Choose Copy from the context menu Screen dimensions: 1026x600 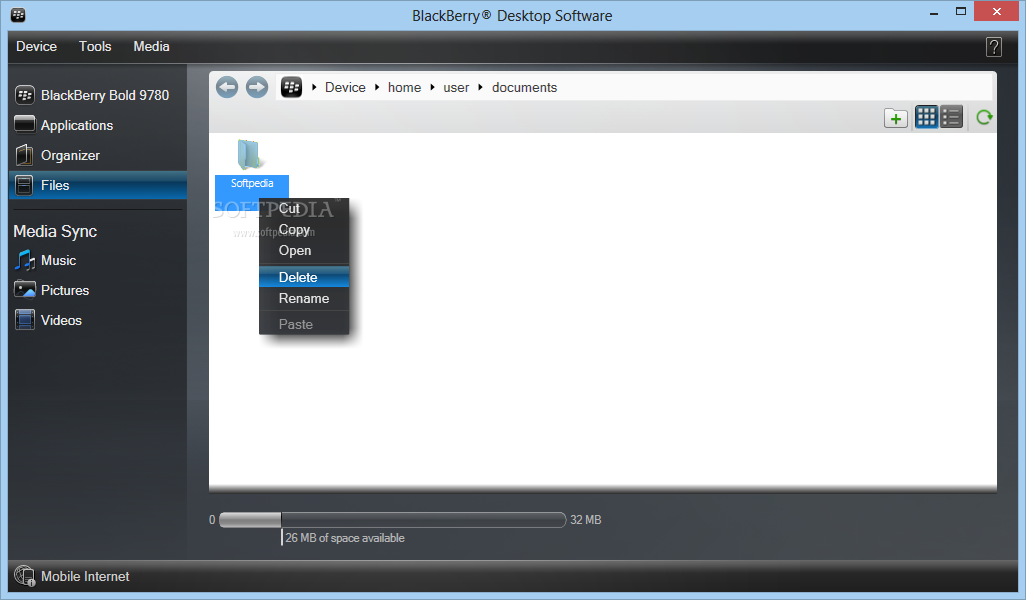pos(304,230)
